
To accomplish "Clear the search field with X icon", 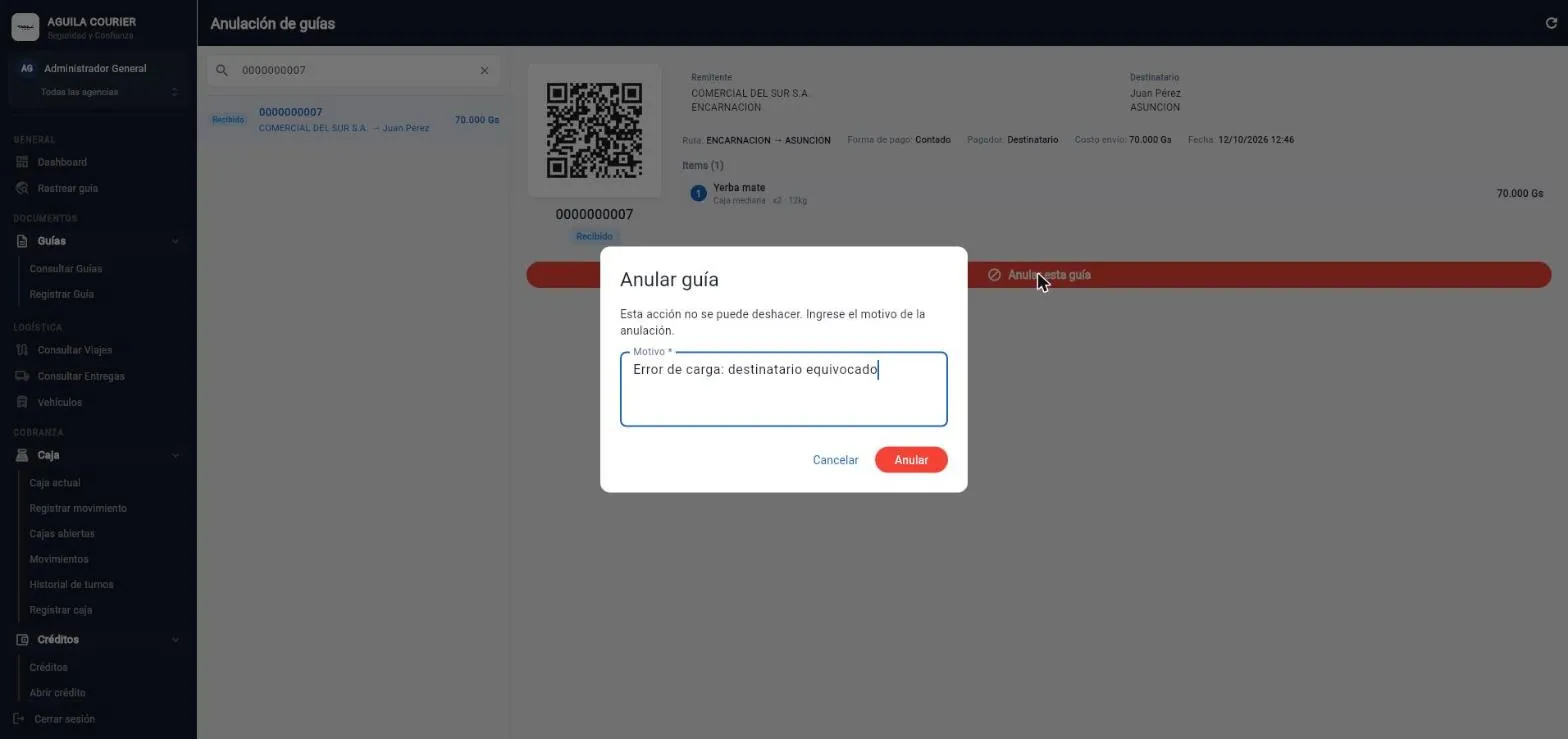I will (484, 70).
